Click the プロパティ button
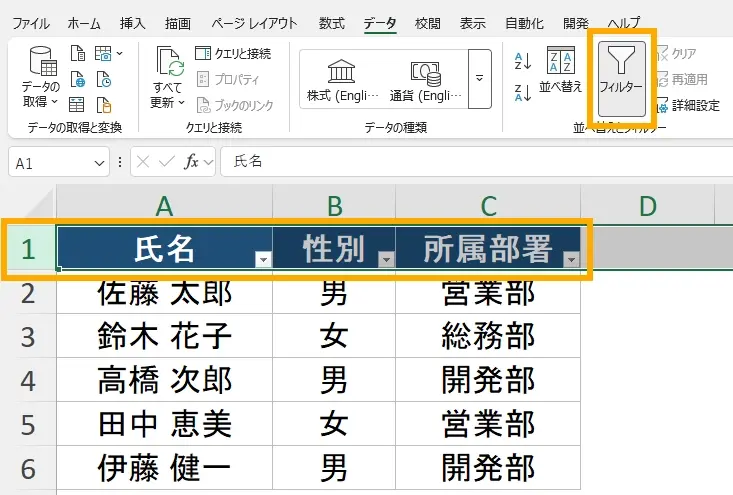This screenshot has width=733, height=495. coord(228,79)
